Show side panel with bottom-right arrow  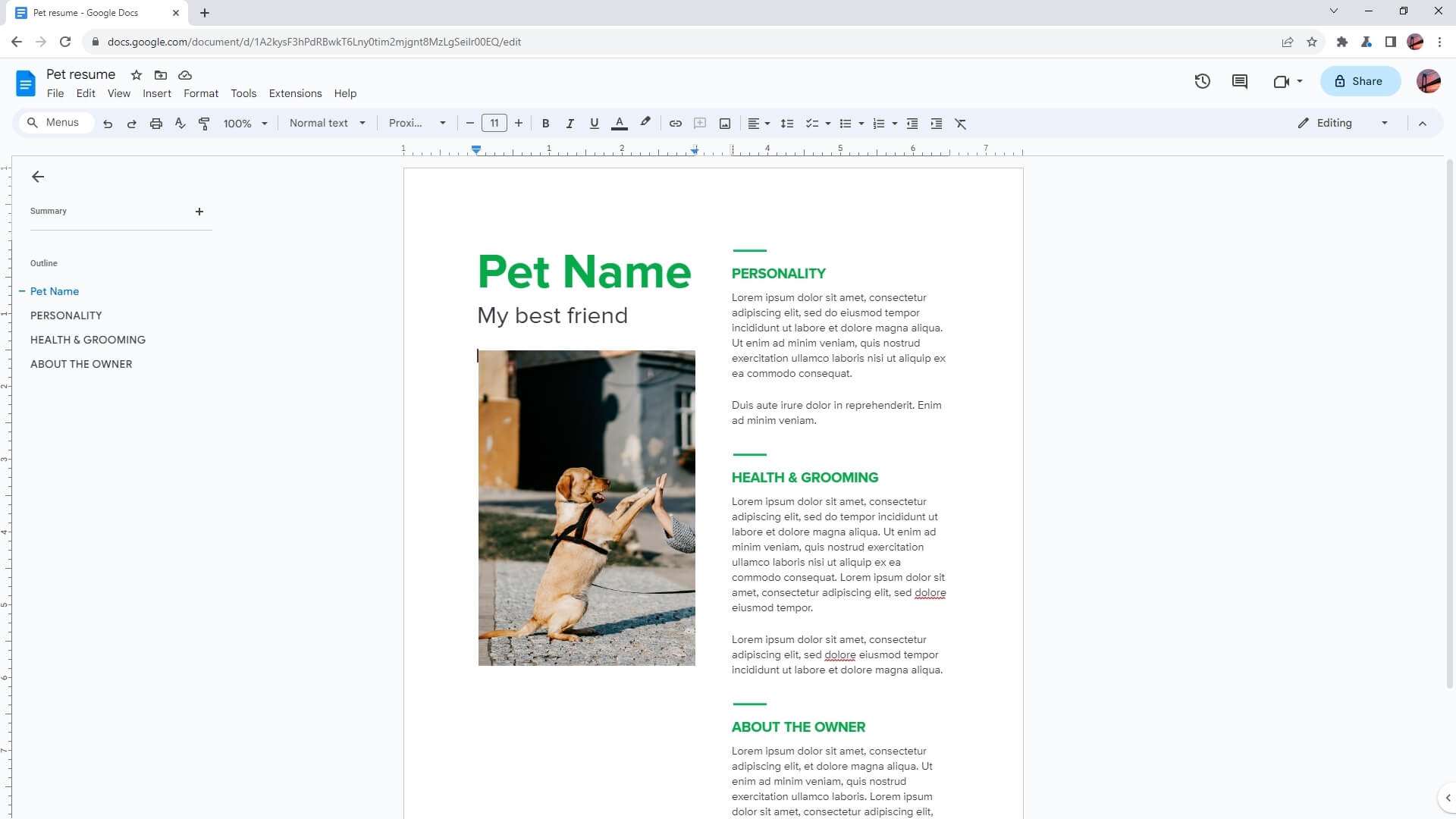coord(1448,798)
